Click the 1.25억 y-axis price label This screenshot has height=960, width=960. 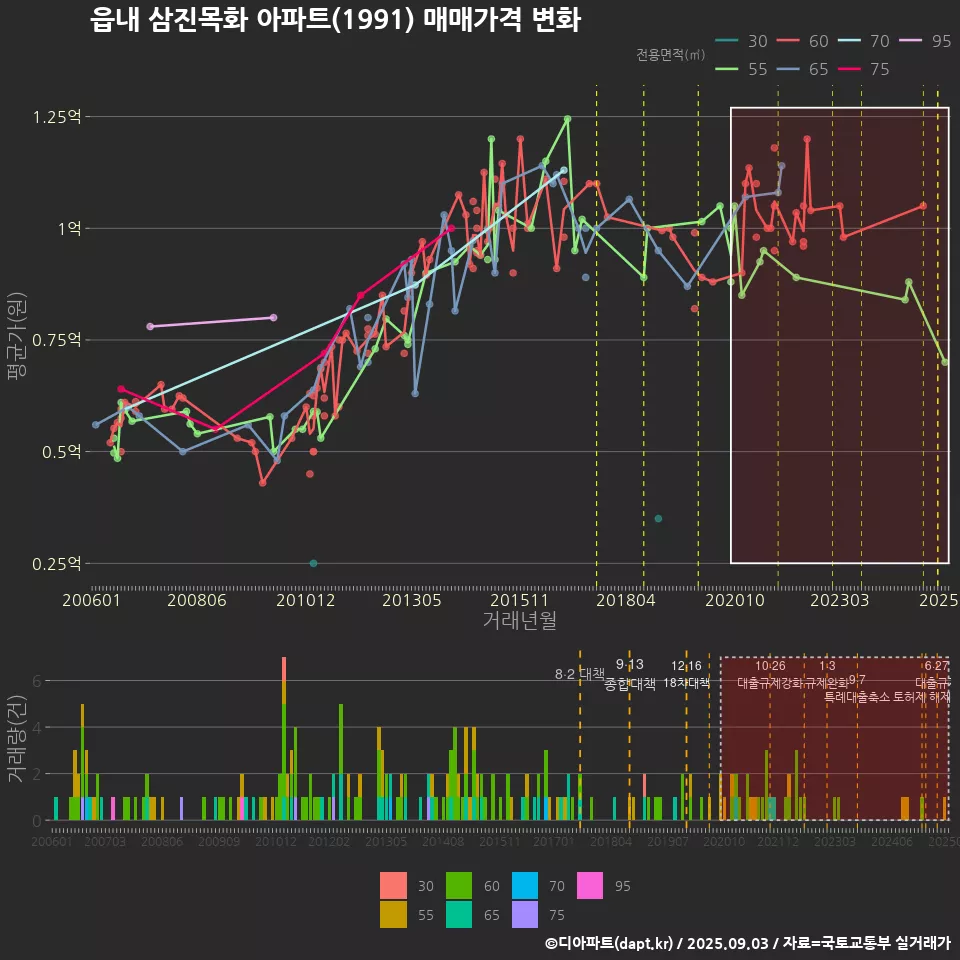[x=56, y=117]
